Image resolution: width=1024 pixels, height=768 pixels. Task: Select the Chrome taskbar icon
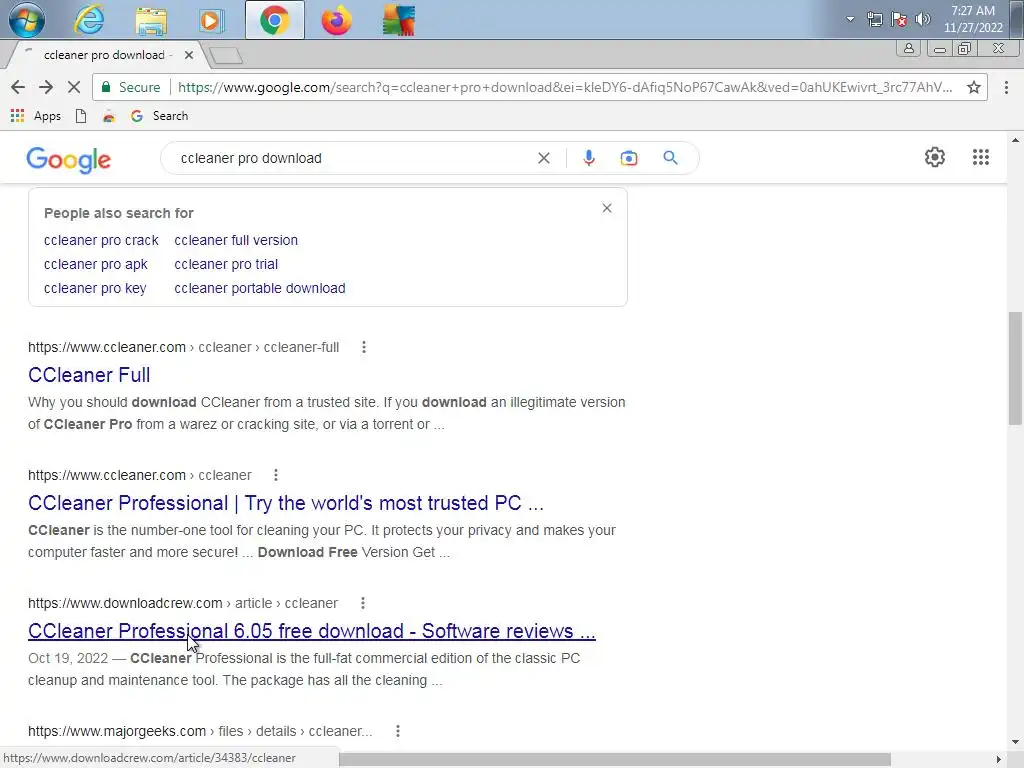tap(274, 20)
